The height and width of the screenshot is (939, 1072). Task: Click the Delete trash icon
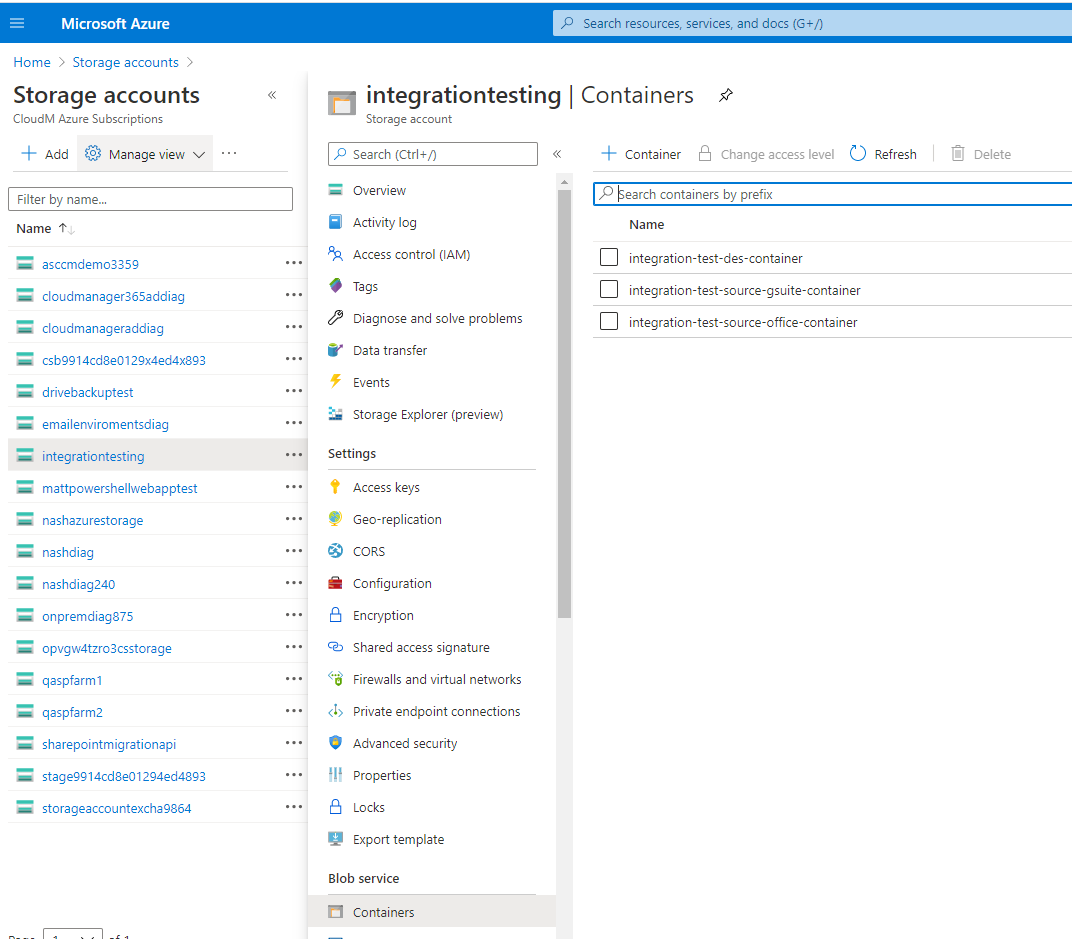[x=958, y=153]
